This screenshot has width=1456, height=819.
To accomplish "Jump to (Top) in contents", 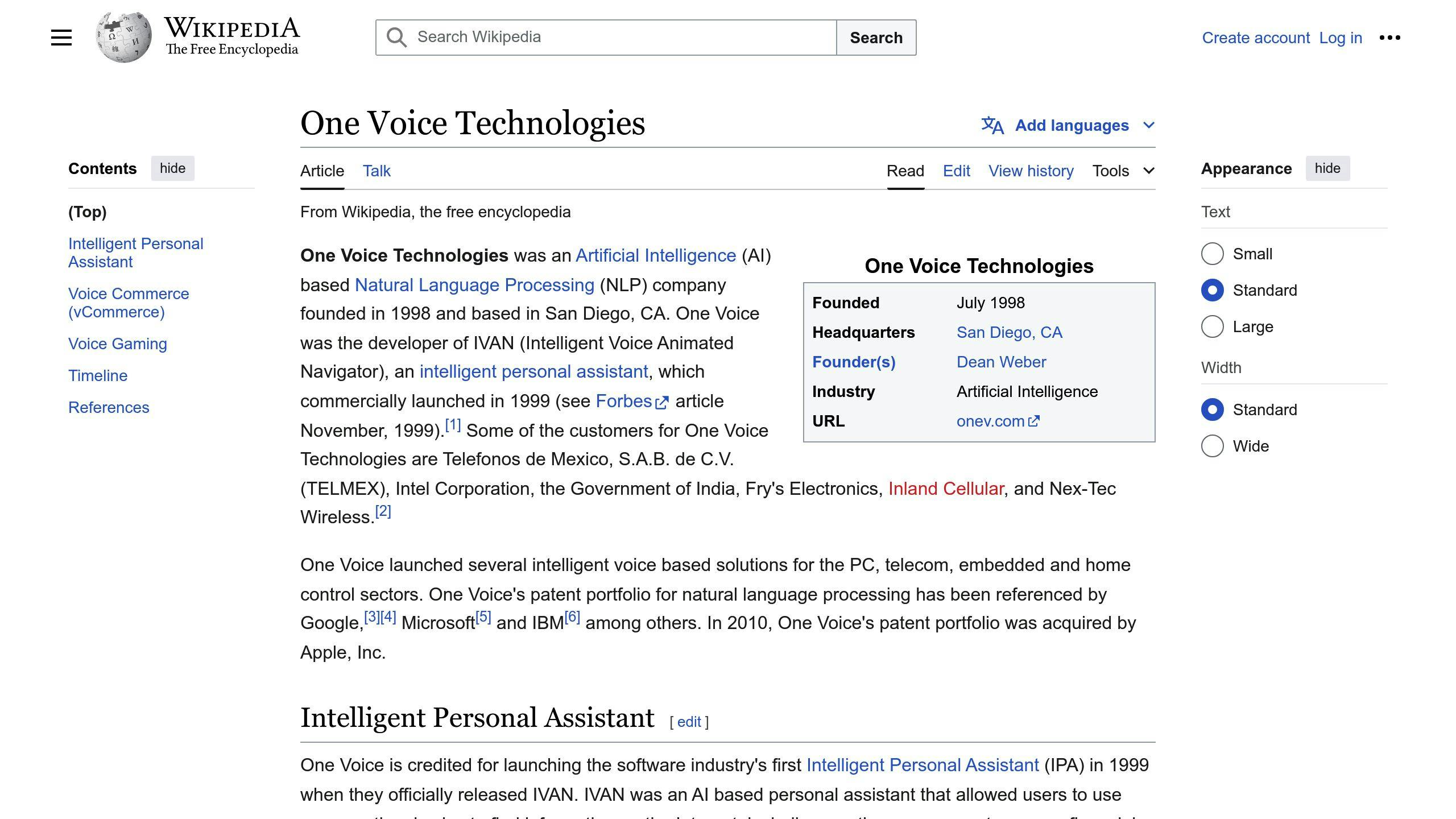I will pos(87,212).
